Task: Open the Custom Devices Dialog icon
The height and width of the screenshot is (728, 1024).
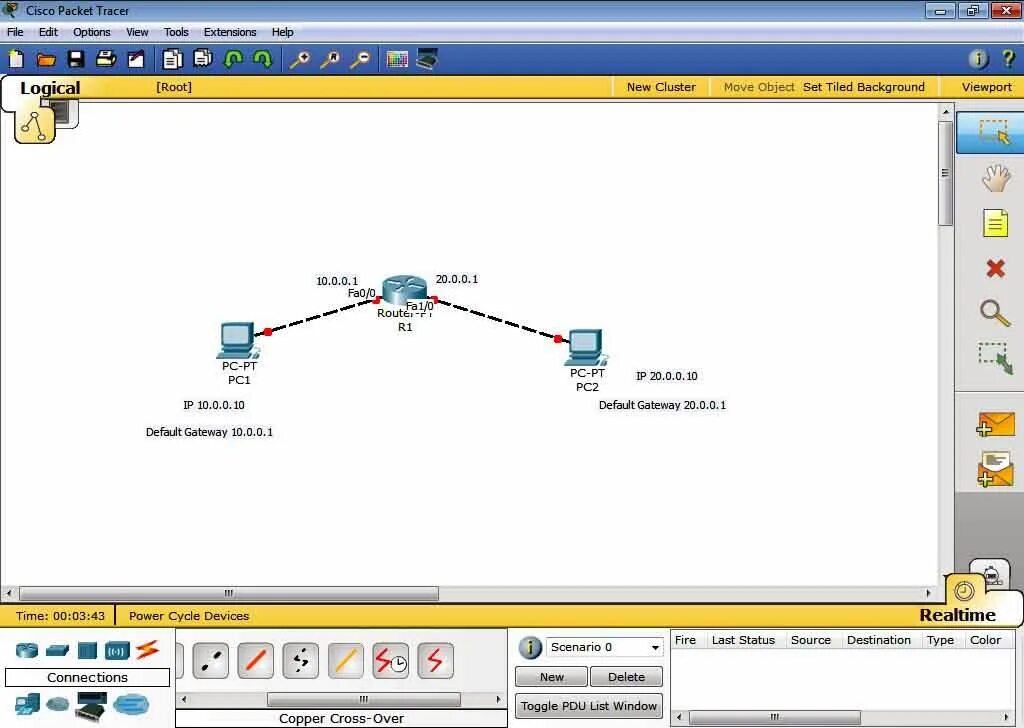Action: pyautogui.click(x=427, y=59)
